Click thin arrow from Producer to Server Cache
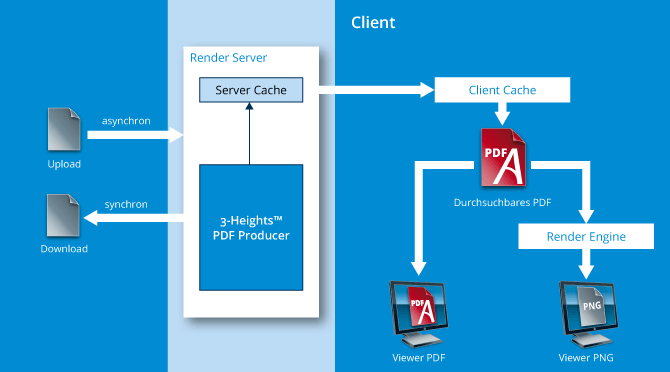The image size is (670, 372). (250, 133)
